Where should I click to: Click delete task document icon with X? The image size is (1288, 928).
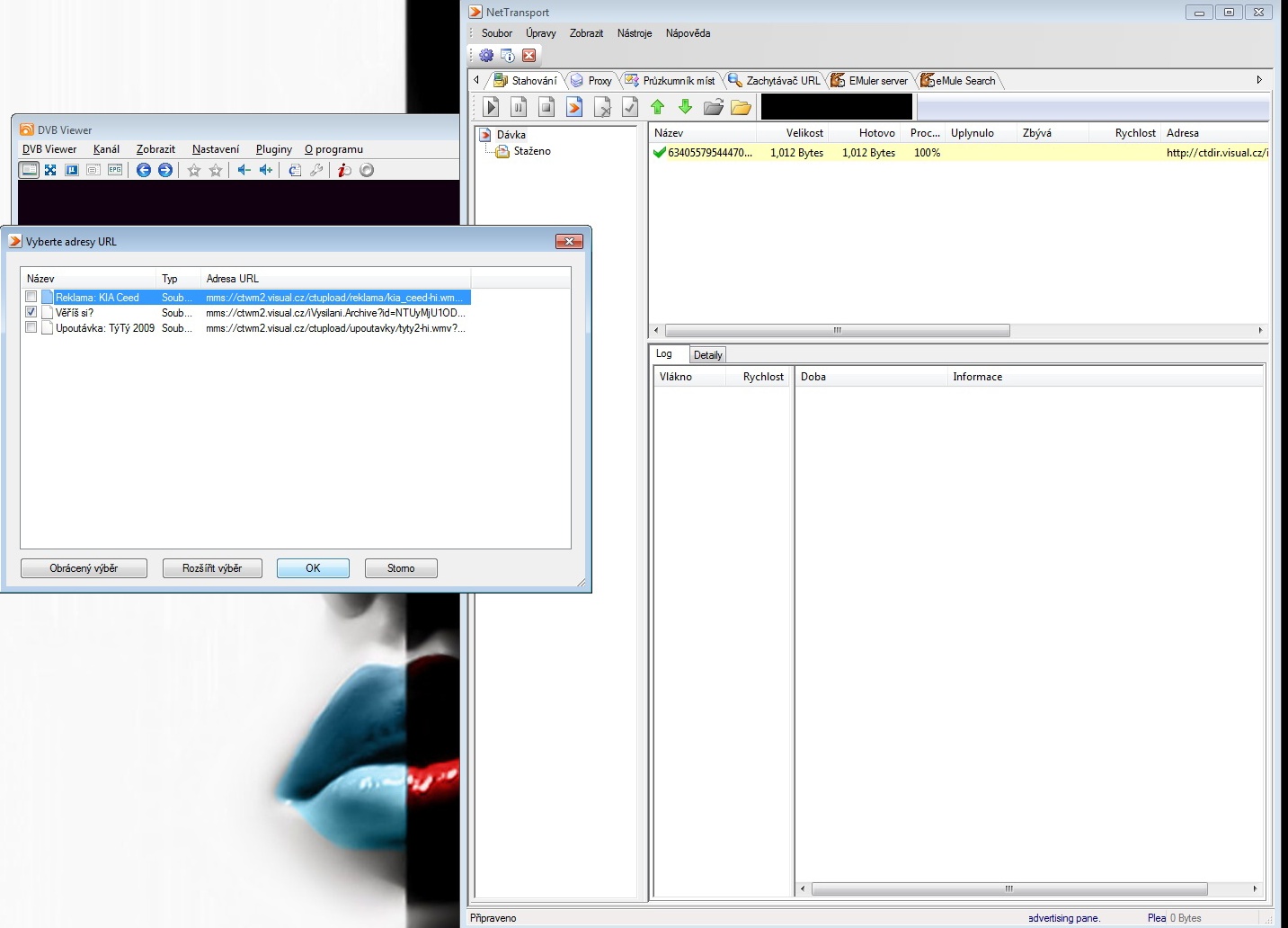[602, 107]
